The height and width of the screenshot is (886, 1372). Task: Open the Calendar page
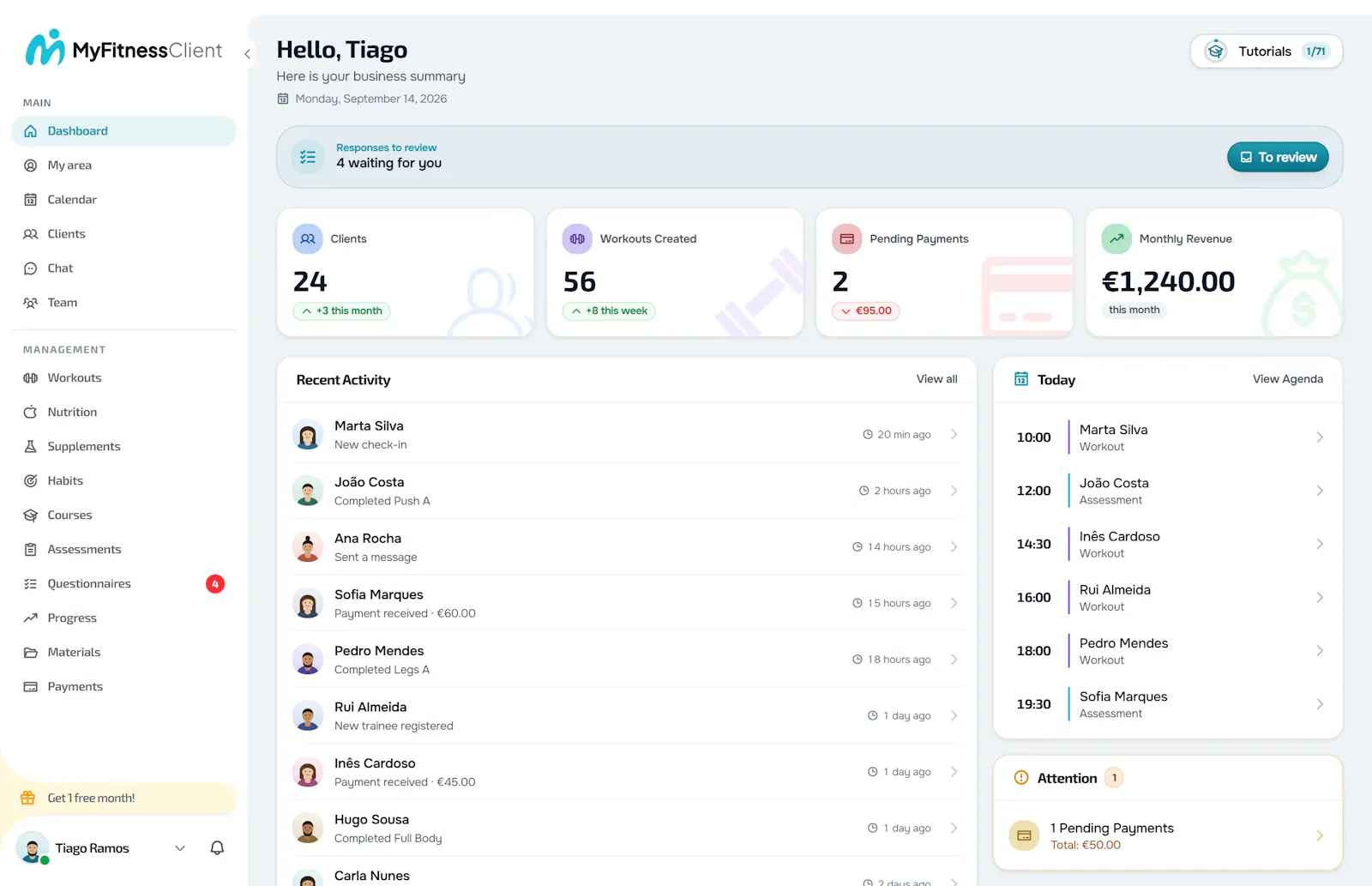click(123, 200)
